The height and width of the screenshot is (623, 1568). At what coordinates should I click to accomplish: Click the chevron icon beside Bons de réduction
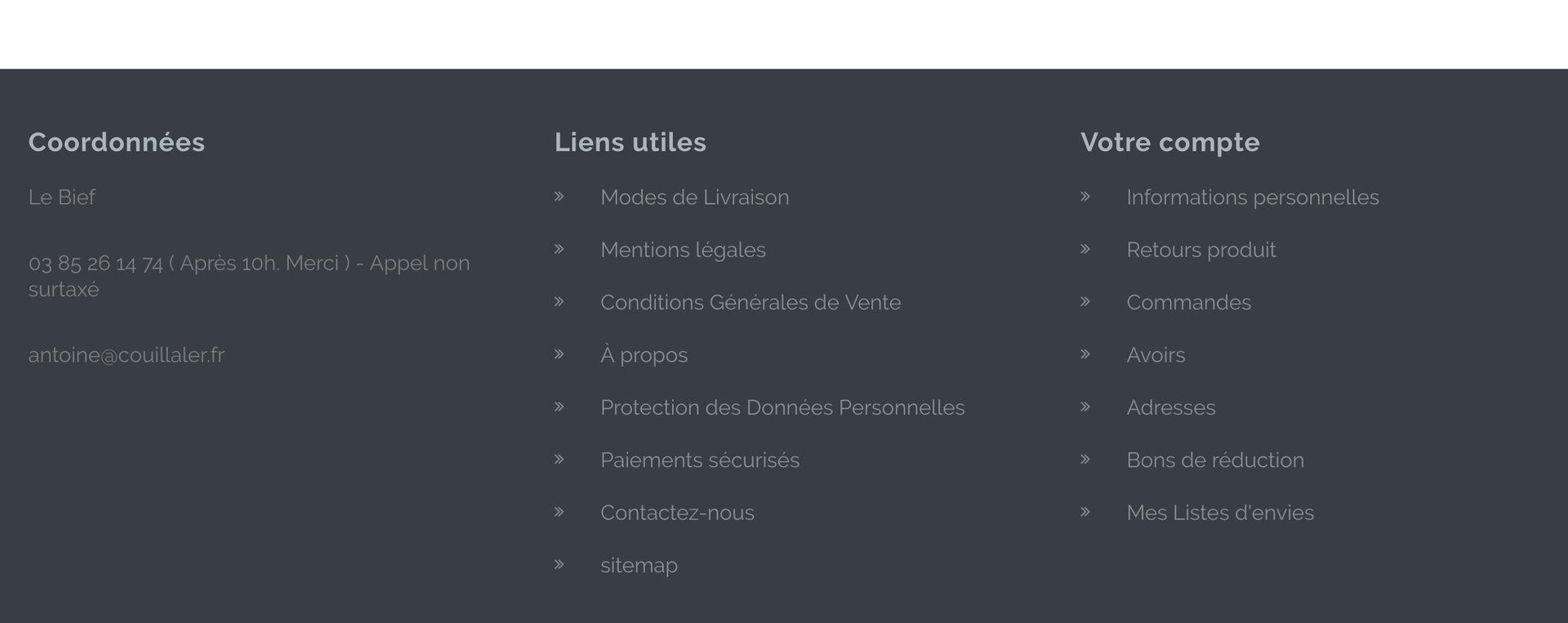(1085, 460)
